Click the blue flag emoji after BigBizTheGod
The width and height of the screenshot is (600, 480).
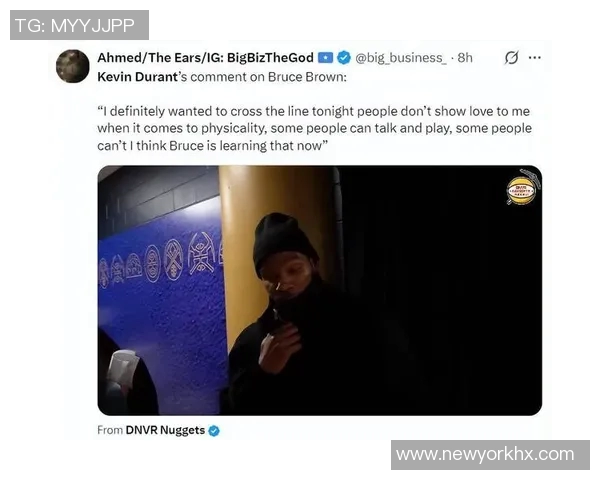(325, 58)
